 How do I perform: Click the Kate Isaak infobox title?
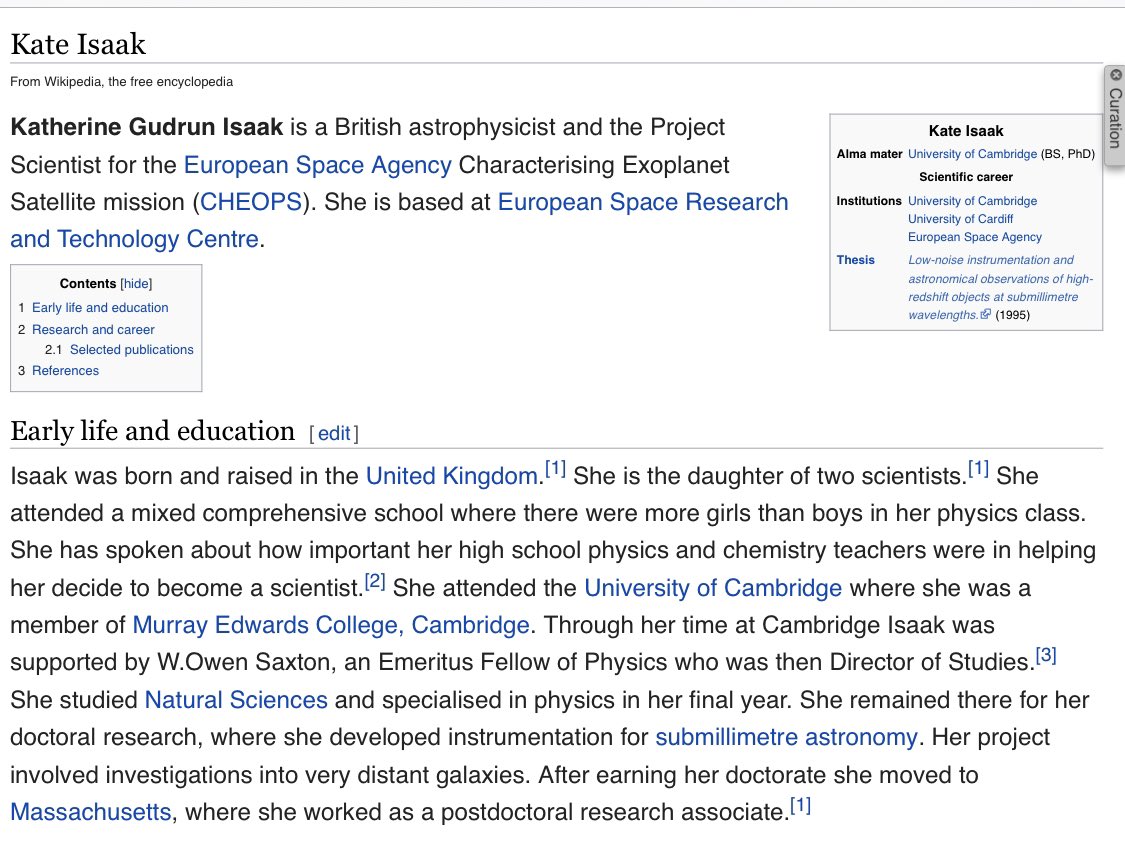pos(966,131)
